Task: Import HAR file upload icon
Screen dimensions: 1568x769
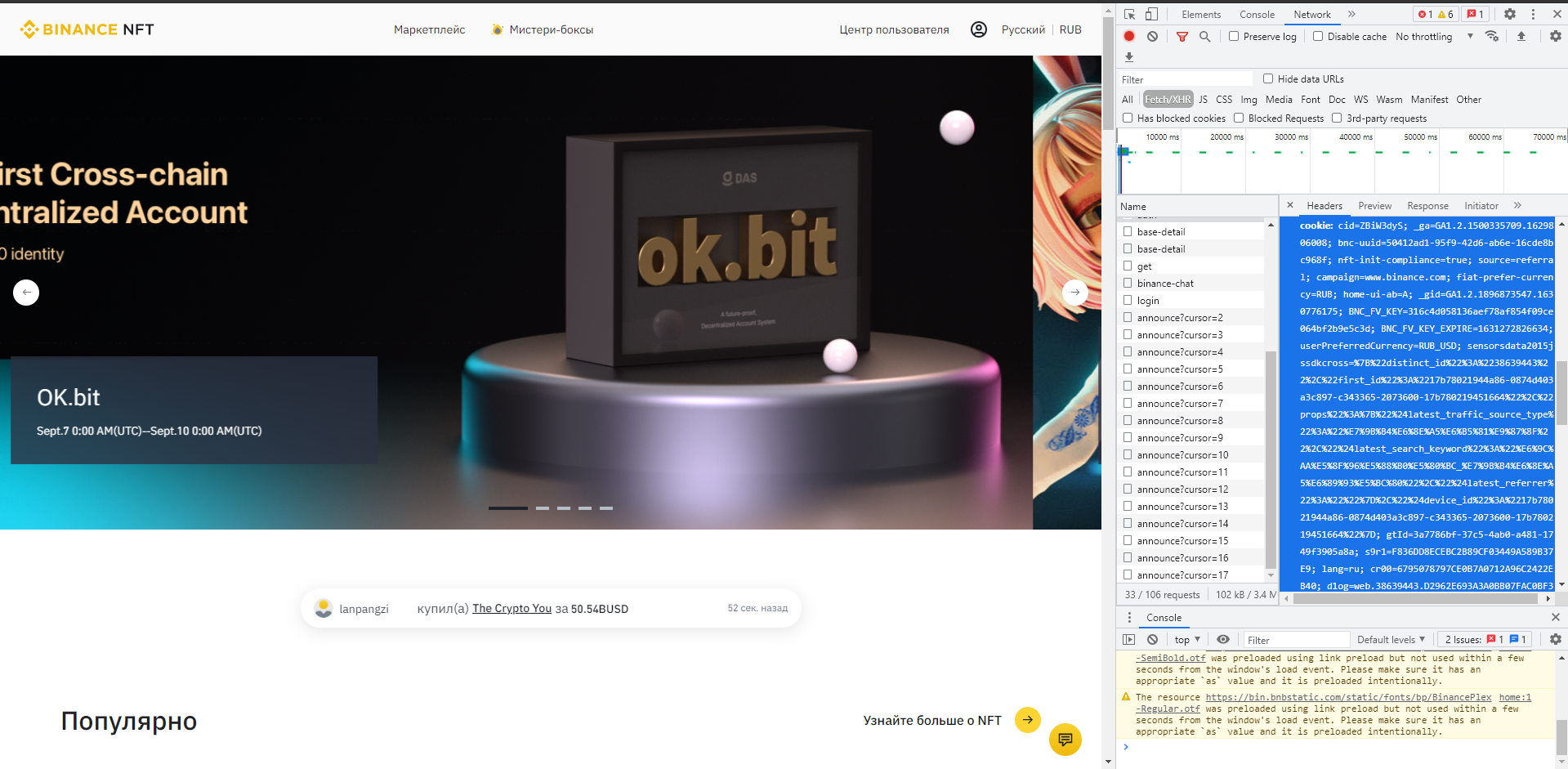Action: point(1521,36)
